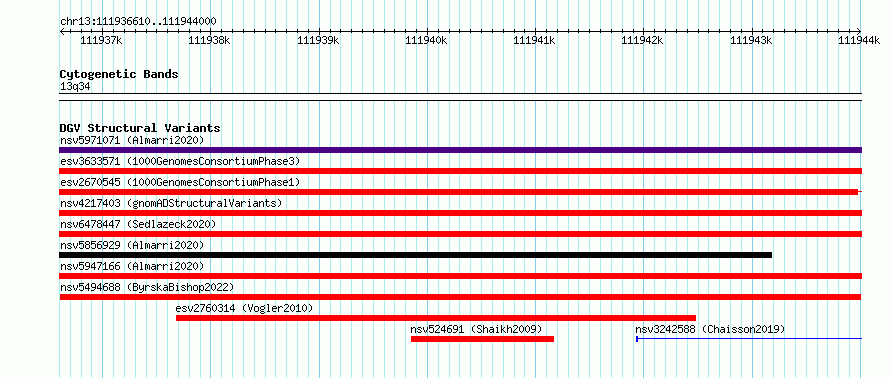Open nsv6478447 (Sedlazeck2020) label
Viewport: 890px width, 378px height.
(x=138, y=224)
